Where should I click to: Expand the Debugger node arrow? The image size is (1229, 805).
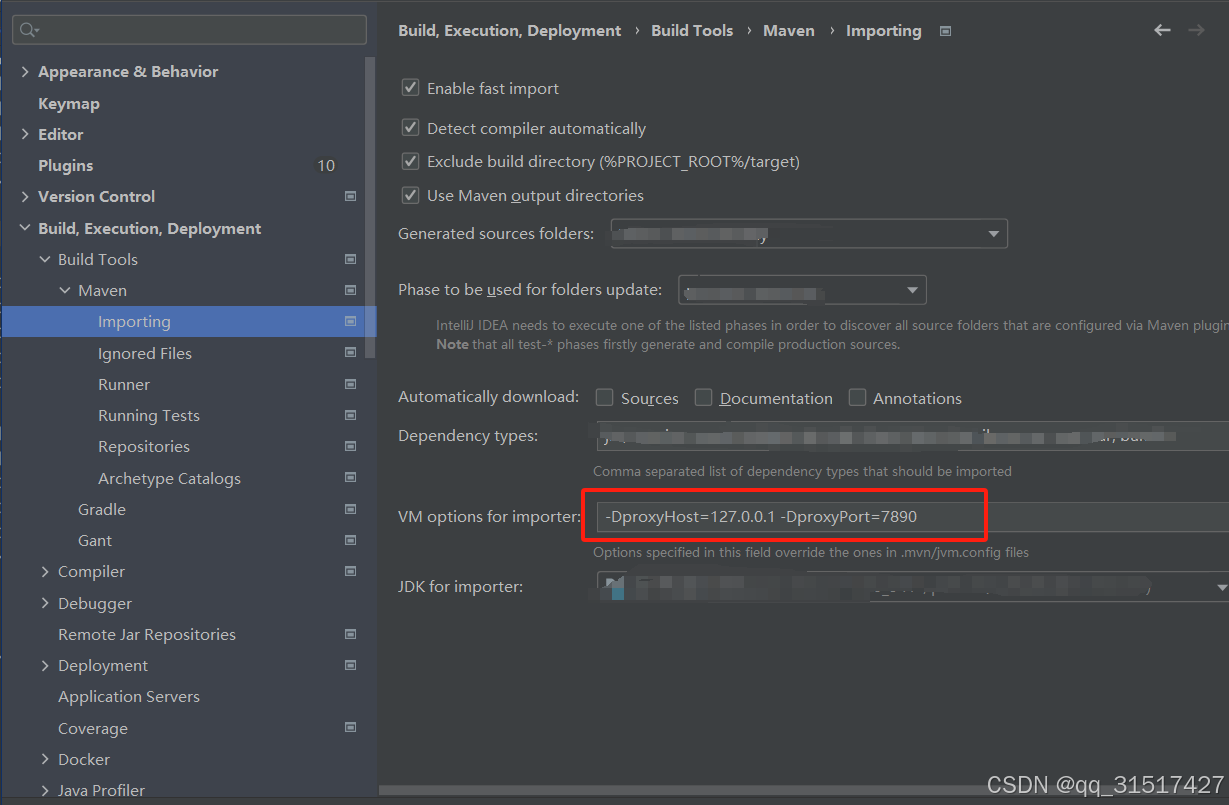tap(45, 603)
